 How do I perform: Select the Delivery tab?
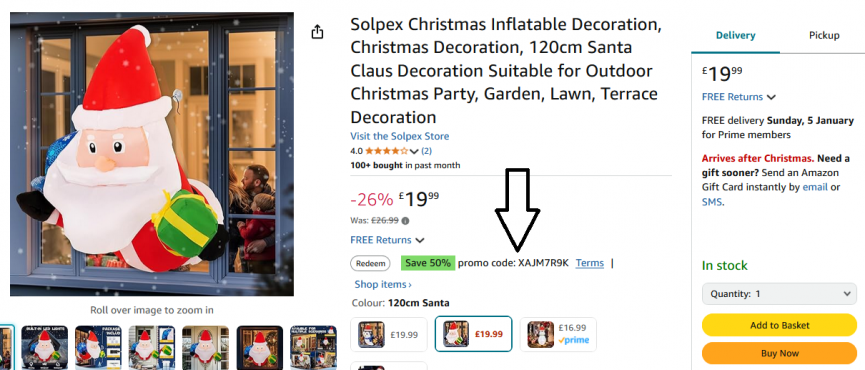(735, 35)
